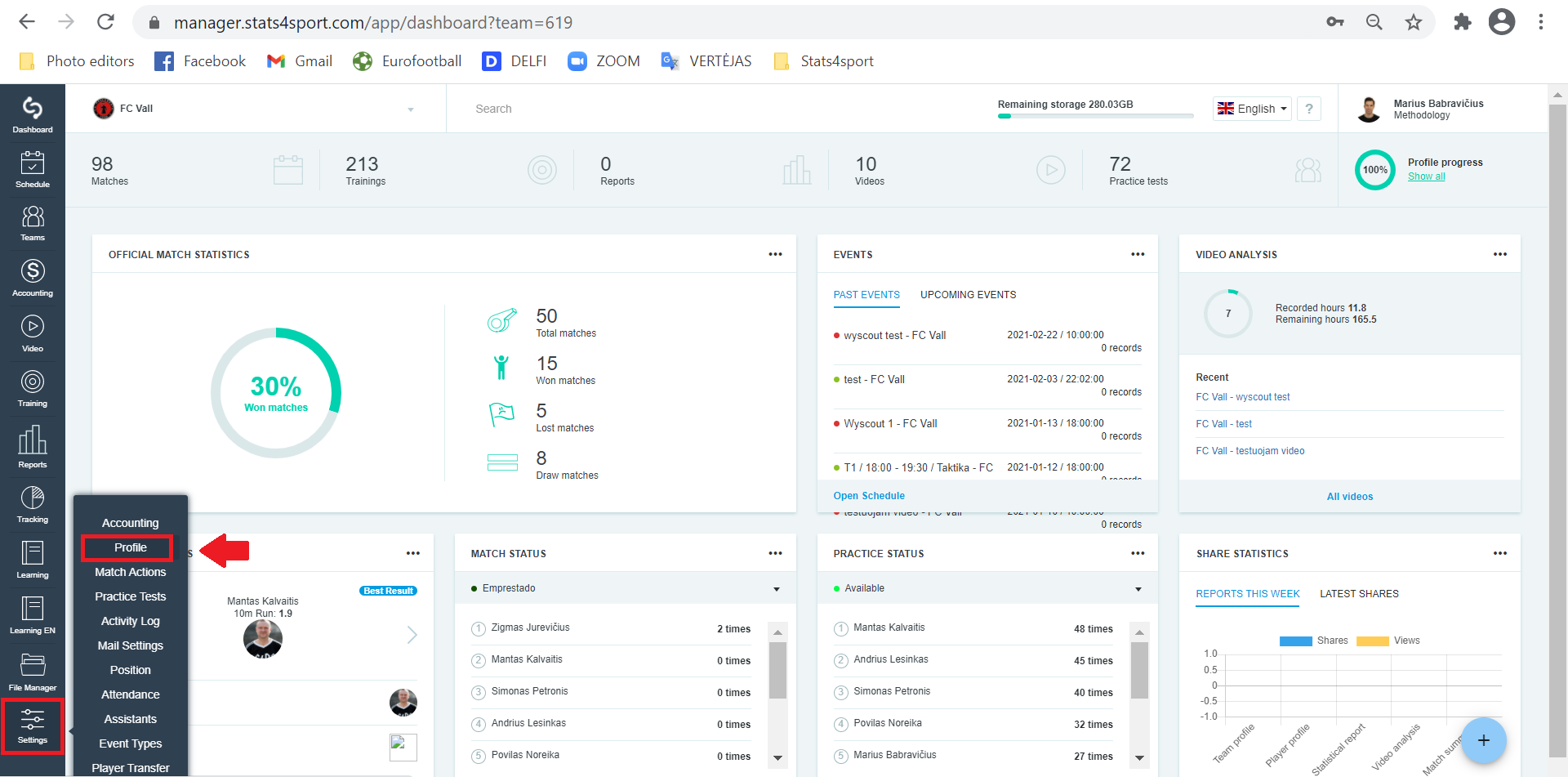Open the Latest Shares tab
Image resolution: width=1568 pixels, height=777 pixels.
tap(1359, 594)
